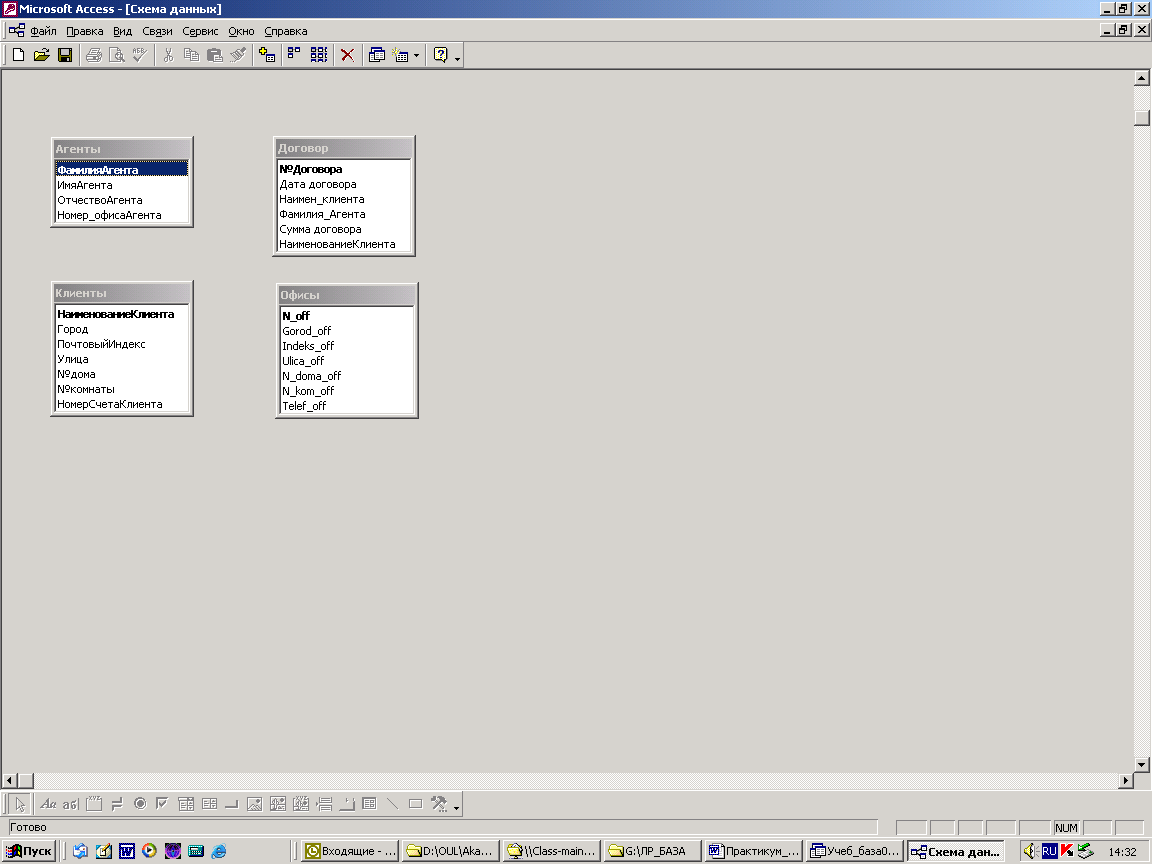Select the Bound Object Frame tool
The width and height of the screenshot is (1152, 864).
click(x=300, y=804)
